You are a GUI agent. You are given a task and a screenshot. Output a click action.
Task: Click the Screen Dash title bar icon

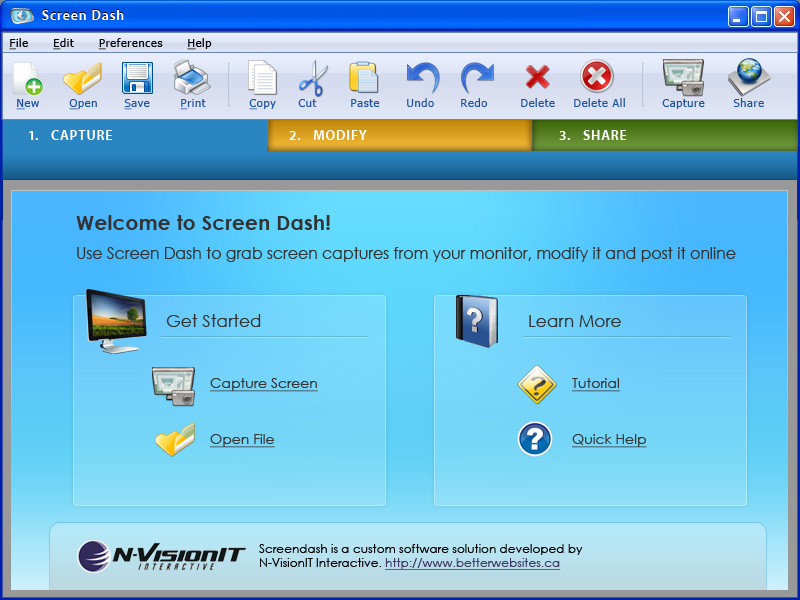(21, 15)
